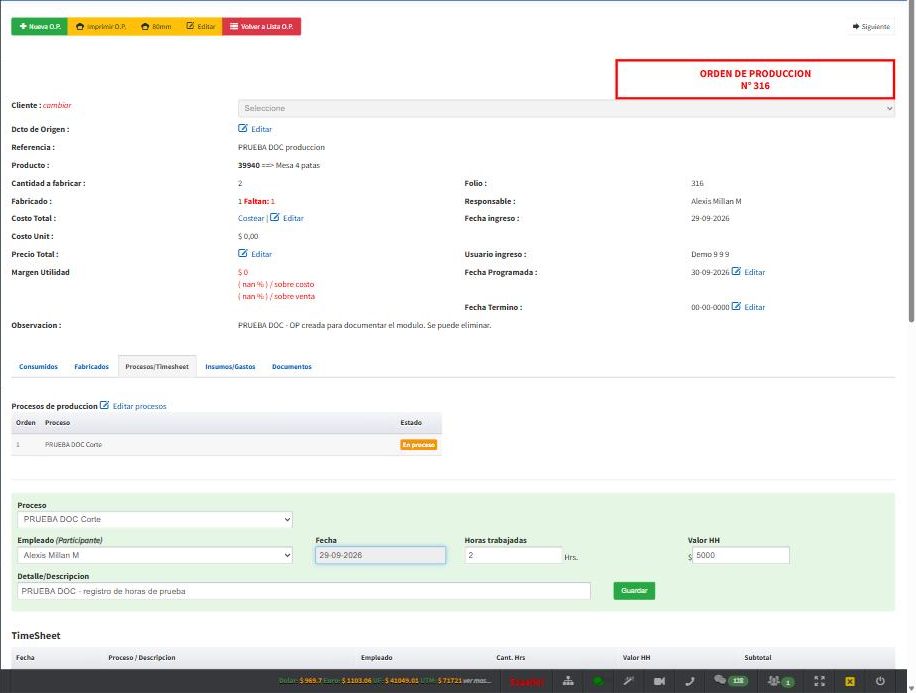
Task: Click the Detalle/Descripcion text field
Action: 304,591
